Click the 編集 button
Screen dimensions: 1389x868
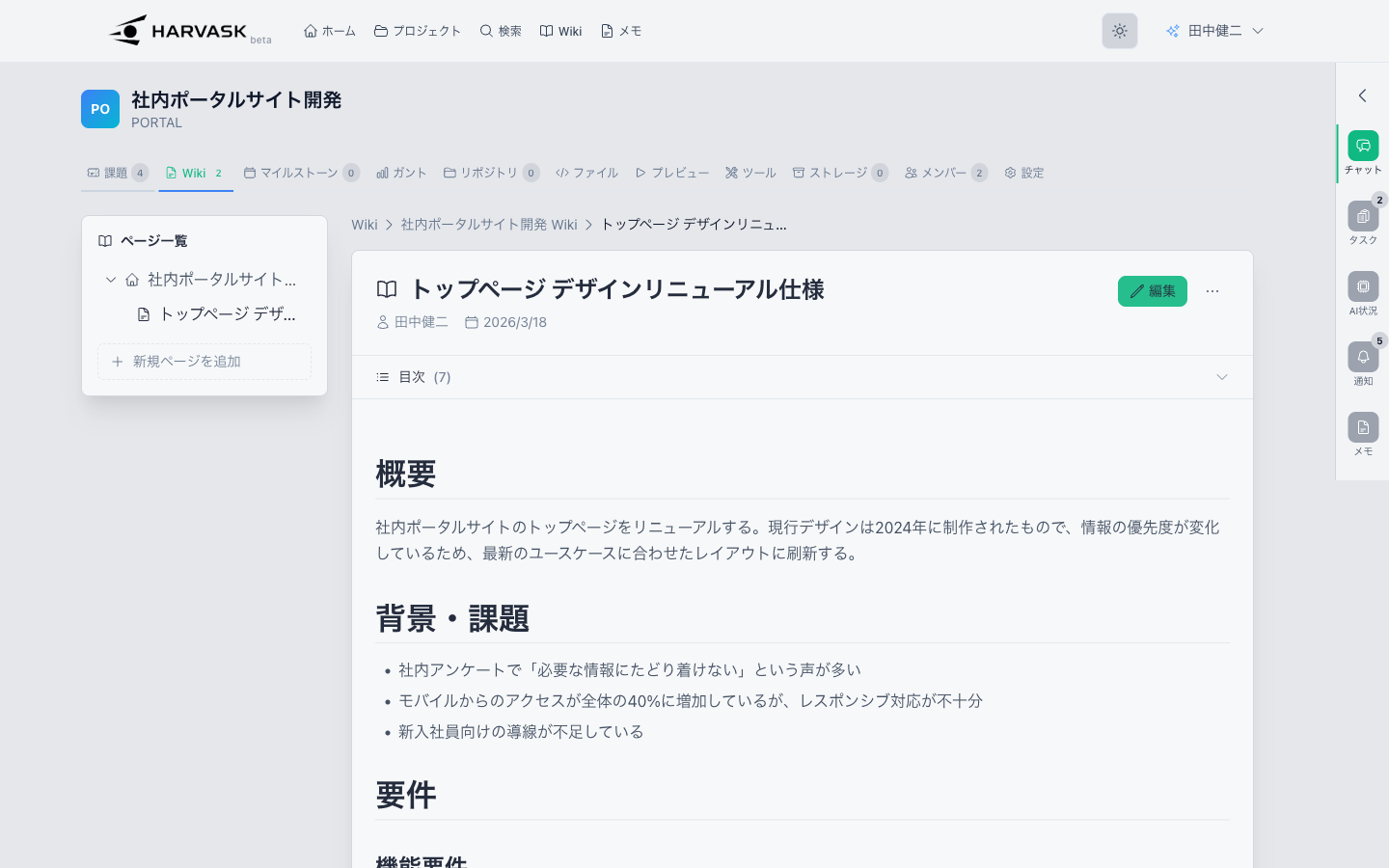coord(1152,291)
